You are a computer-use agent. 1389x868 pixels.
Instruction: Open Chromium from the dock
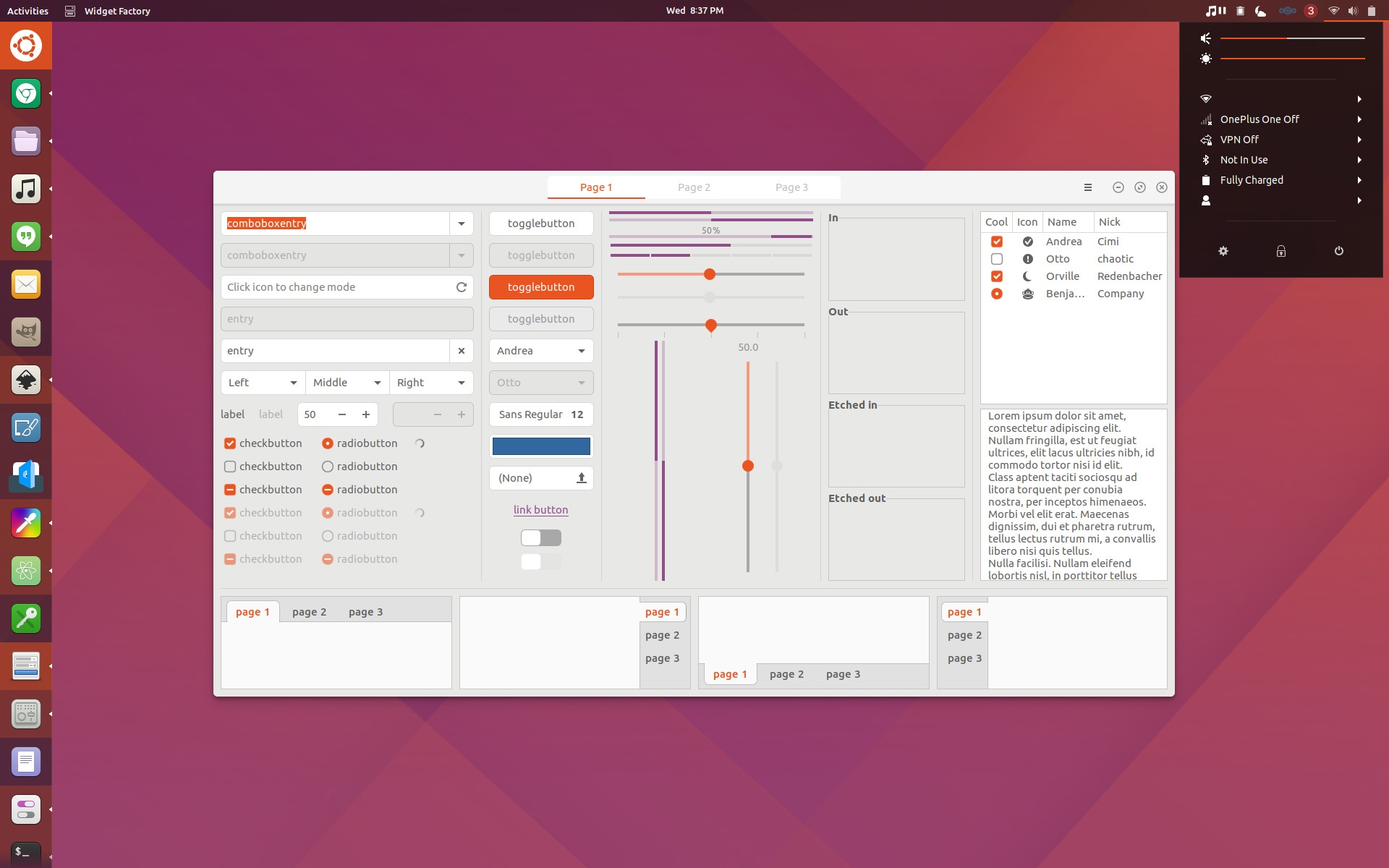(26, 93)
